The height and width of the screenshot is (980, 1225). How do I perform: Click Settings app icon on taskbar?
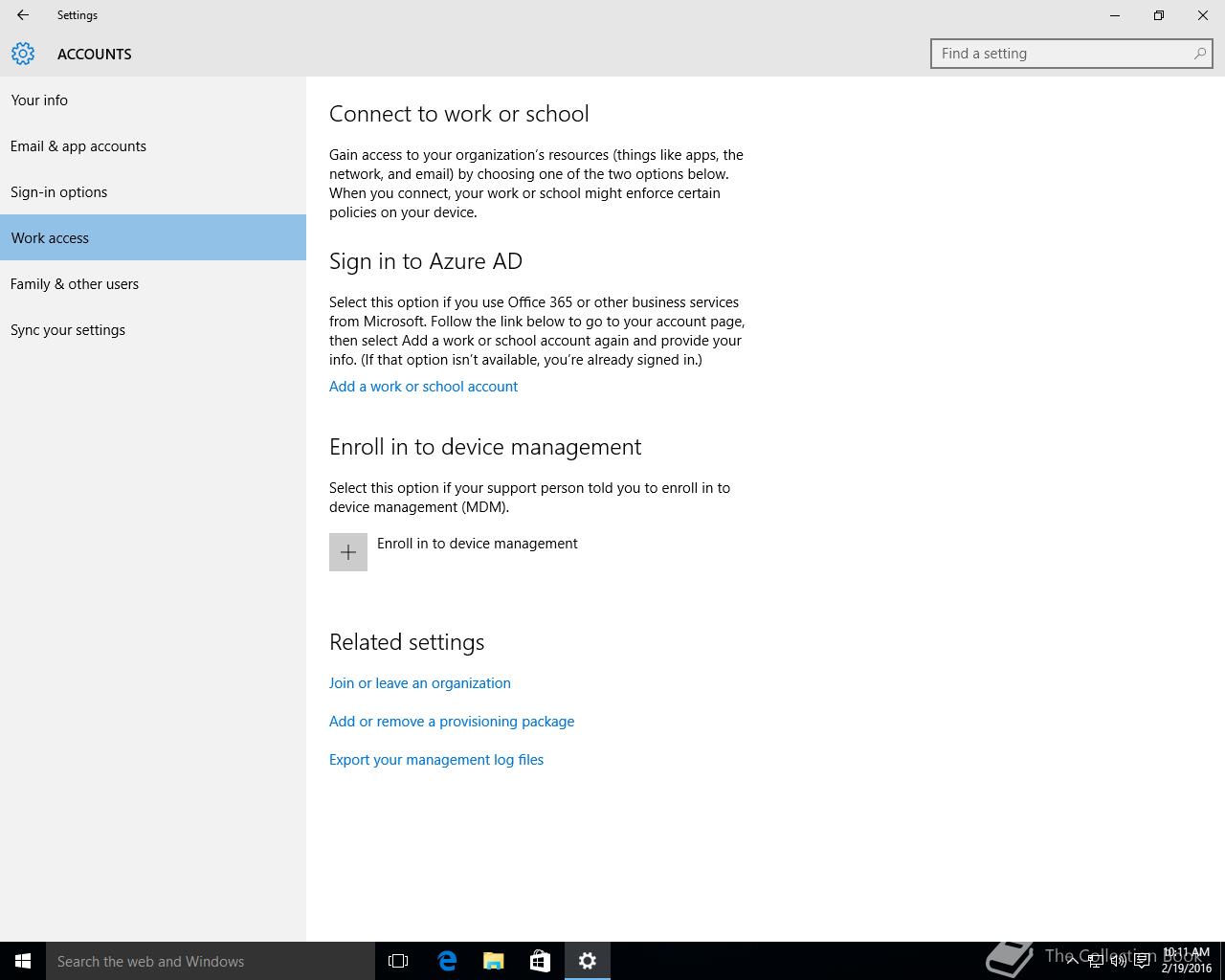click(588, 961)
